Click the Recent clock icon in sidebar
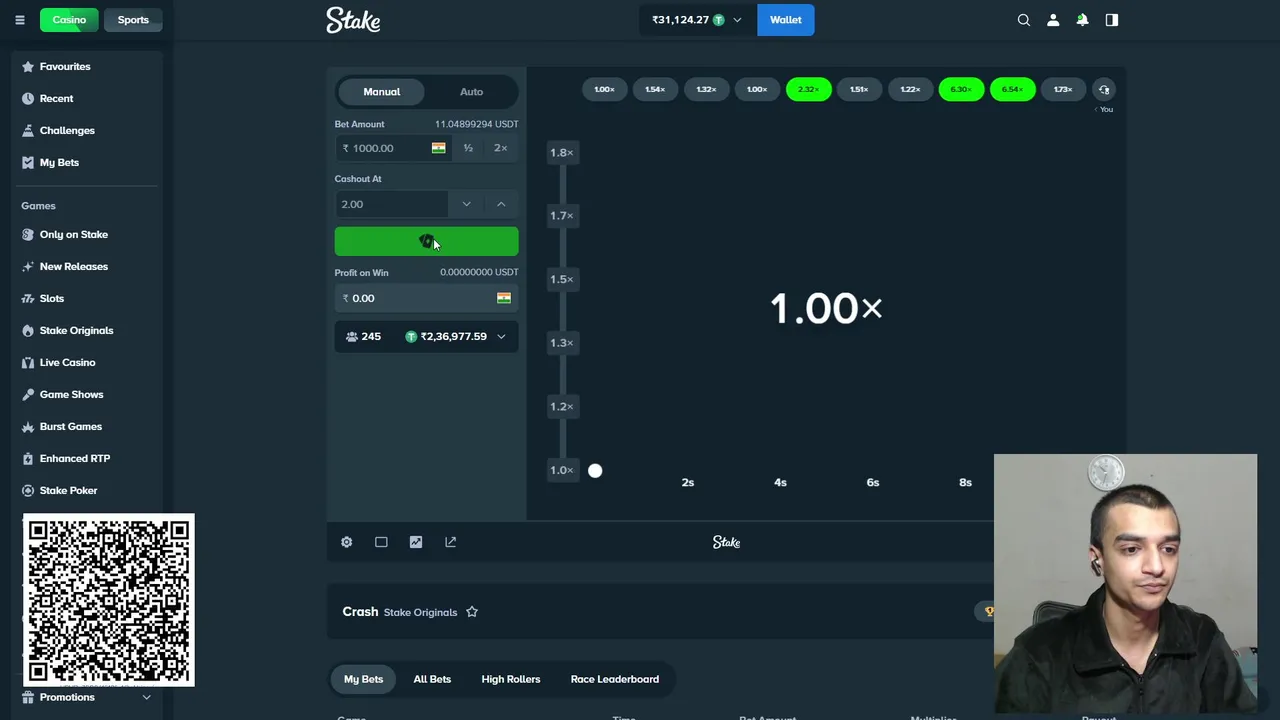The height and width of the screenshot is (720, 1280). click(x=28, y=98)
